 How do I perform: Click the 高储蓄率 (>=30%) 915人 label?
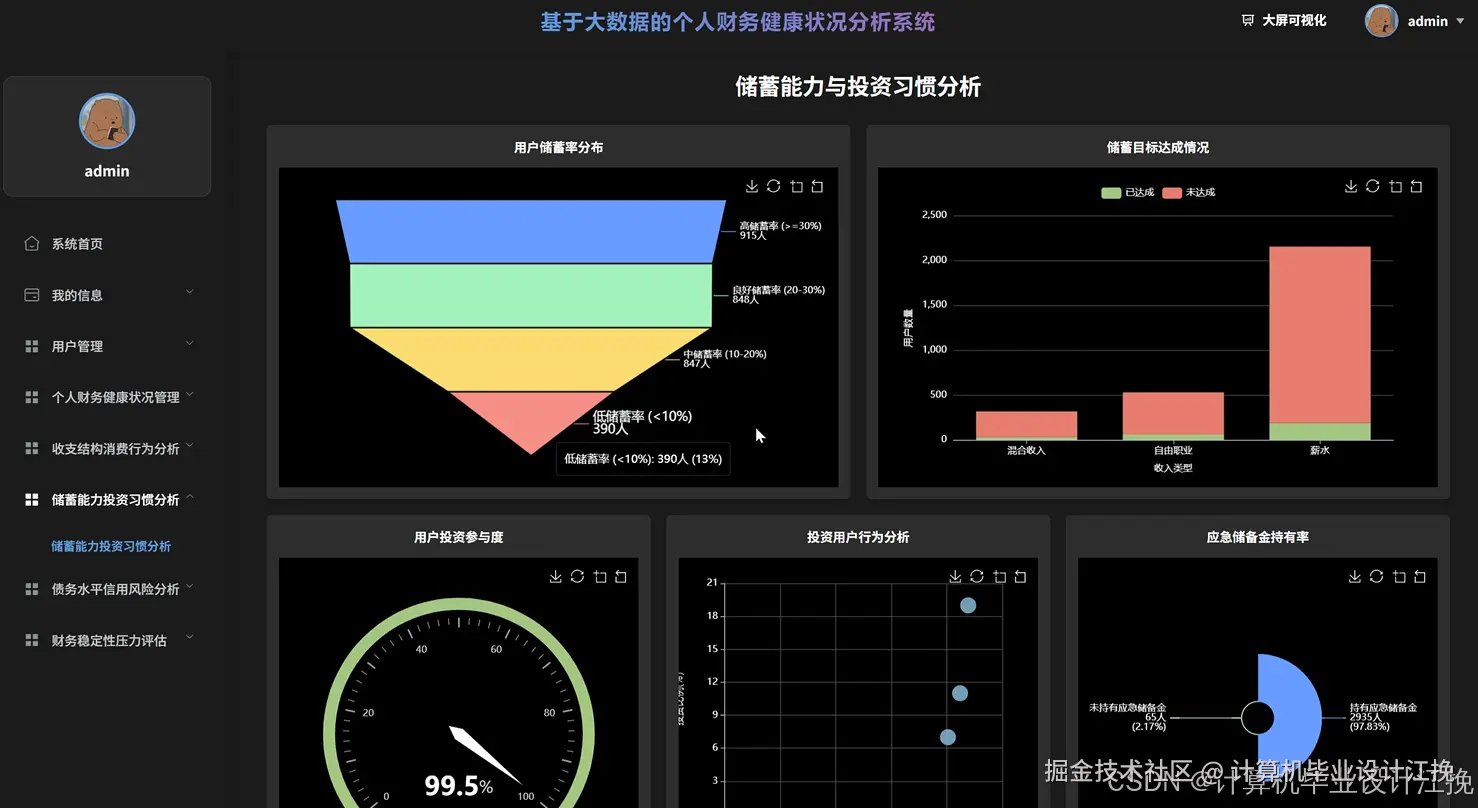(780, 230)
